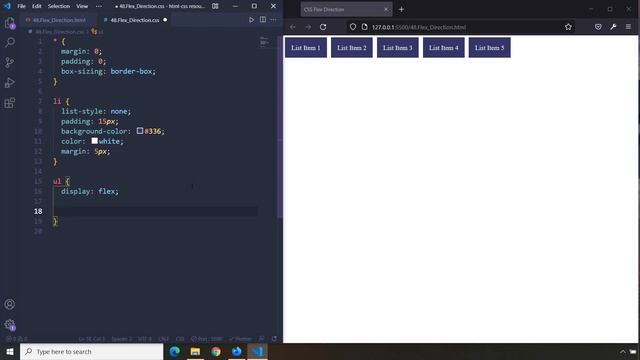Click the editor minimap
The image size is (640, 360).
[264, 42]
